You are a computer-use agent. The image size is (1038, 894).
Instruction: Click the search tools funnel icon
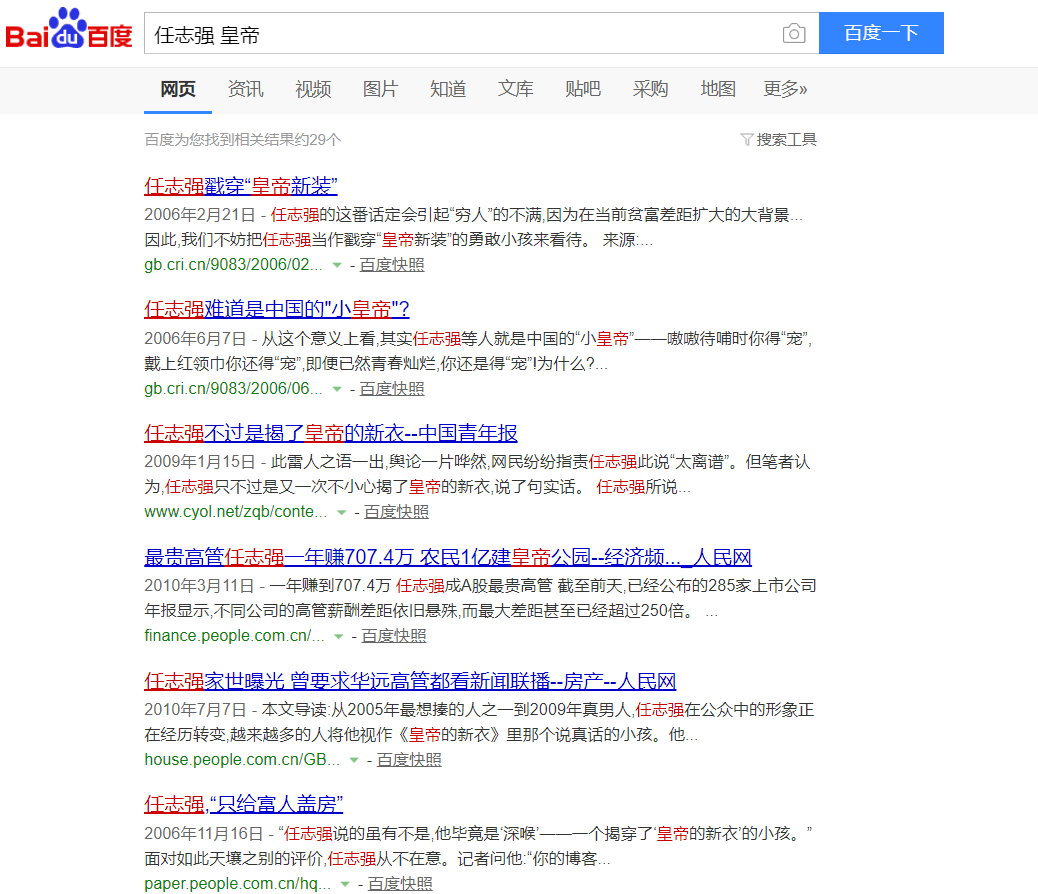747,140
